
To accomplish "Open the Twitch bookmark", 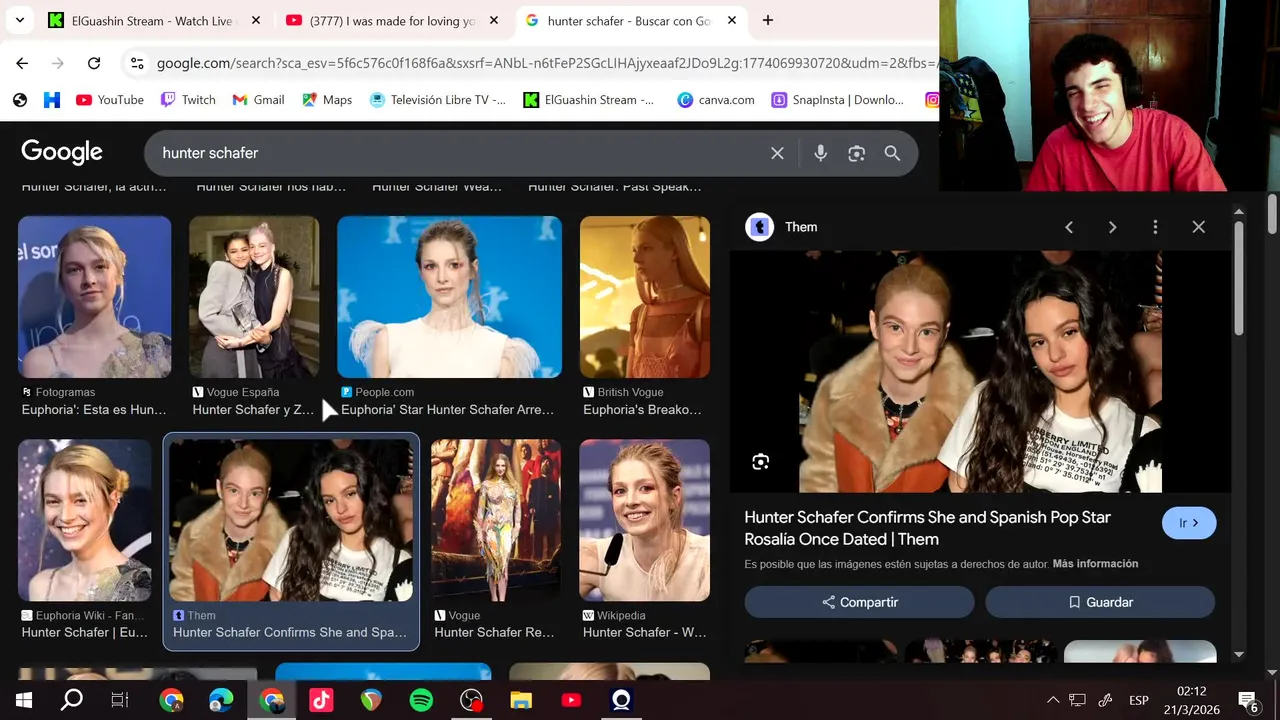I will pos(188,100).
